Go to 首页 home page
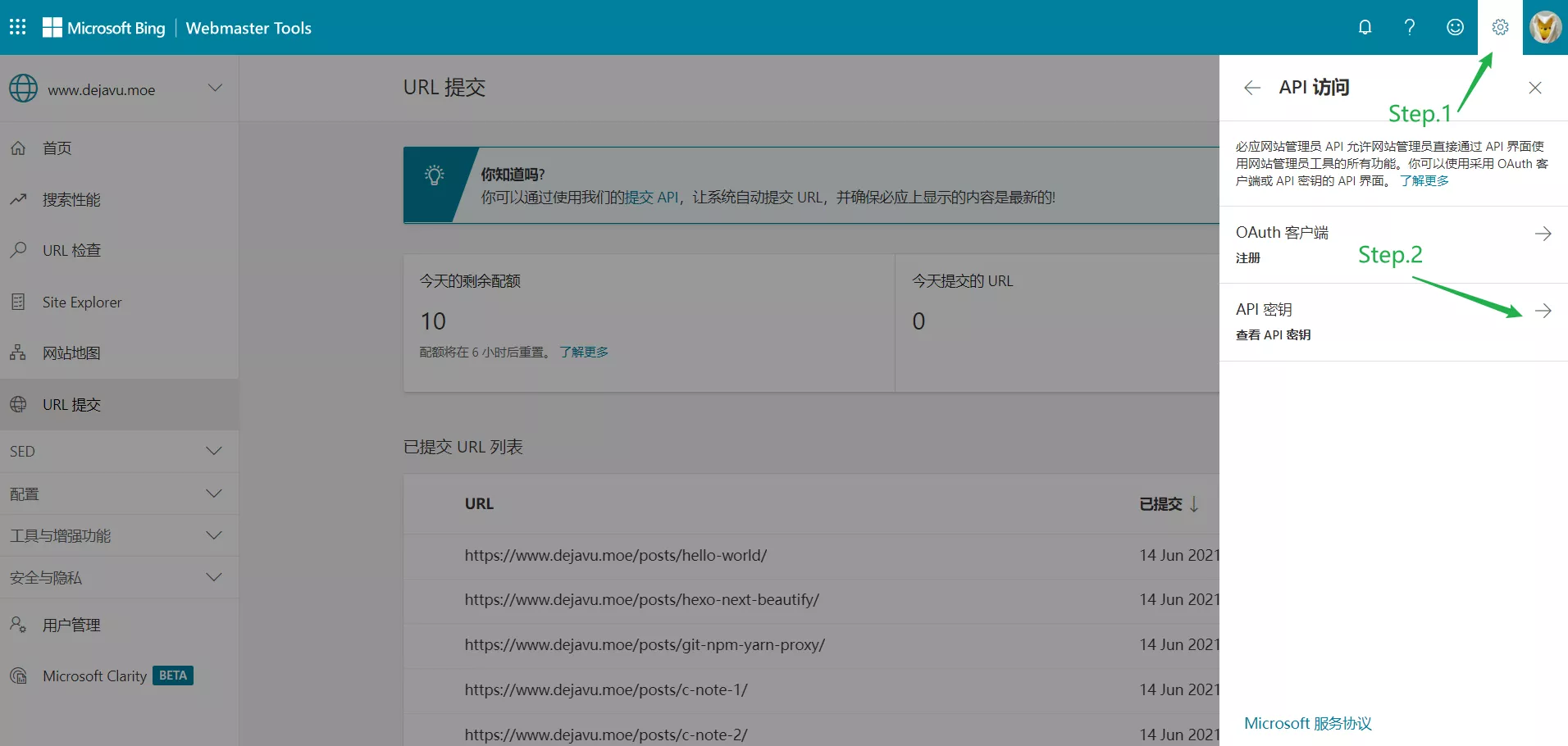This screenshot has height=746, width=1568. [x=119, y=148]
